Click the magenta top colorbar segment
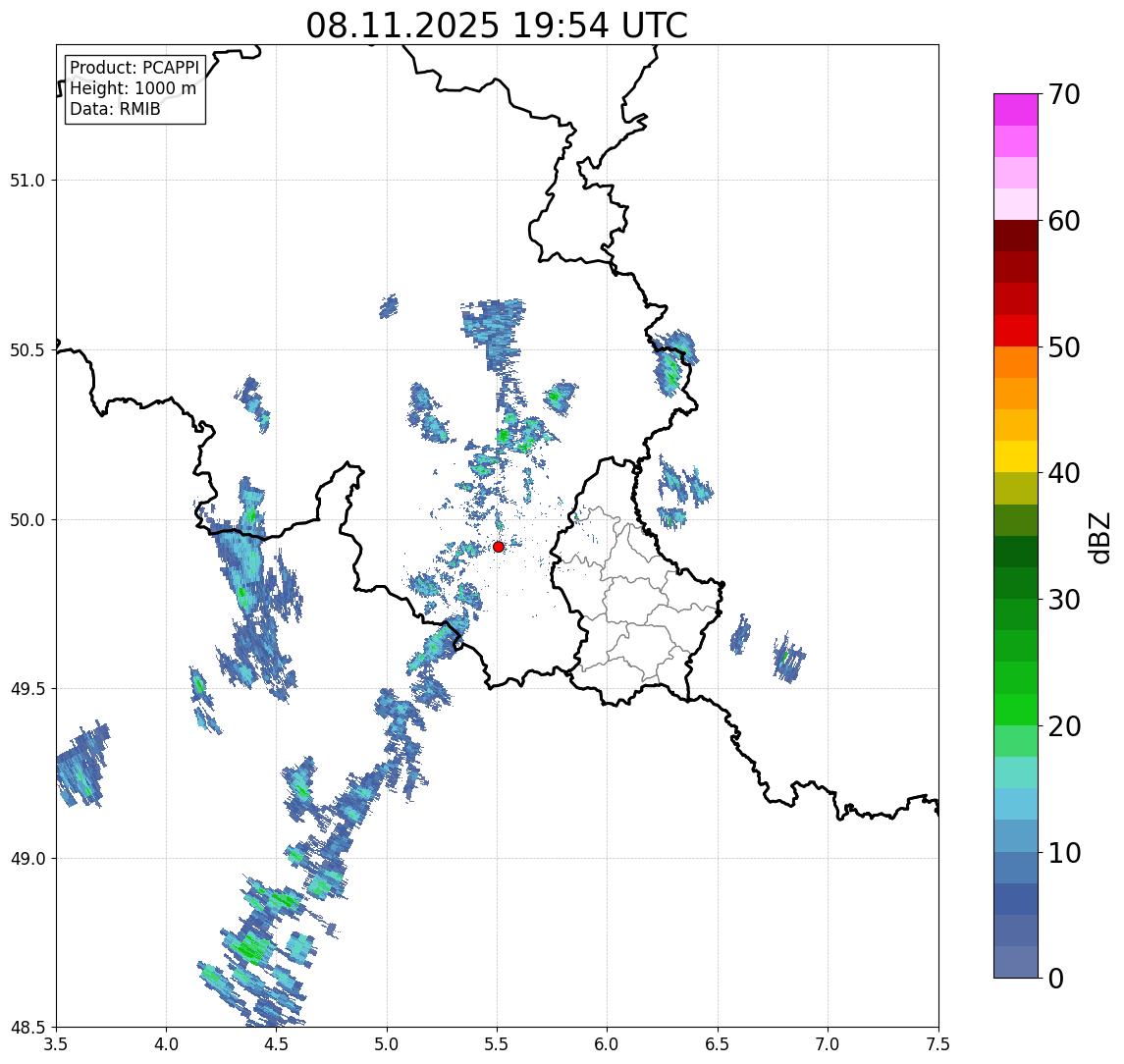This screenshot has height=1064, width=1124. pos(1016,110)
